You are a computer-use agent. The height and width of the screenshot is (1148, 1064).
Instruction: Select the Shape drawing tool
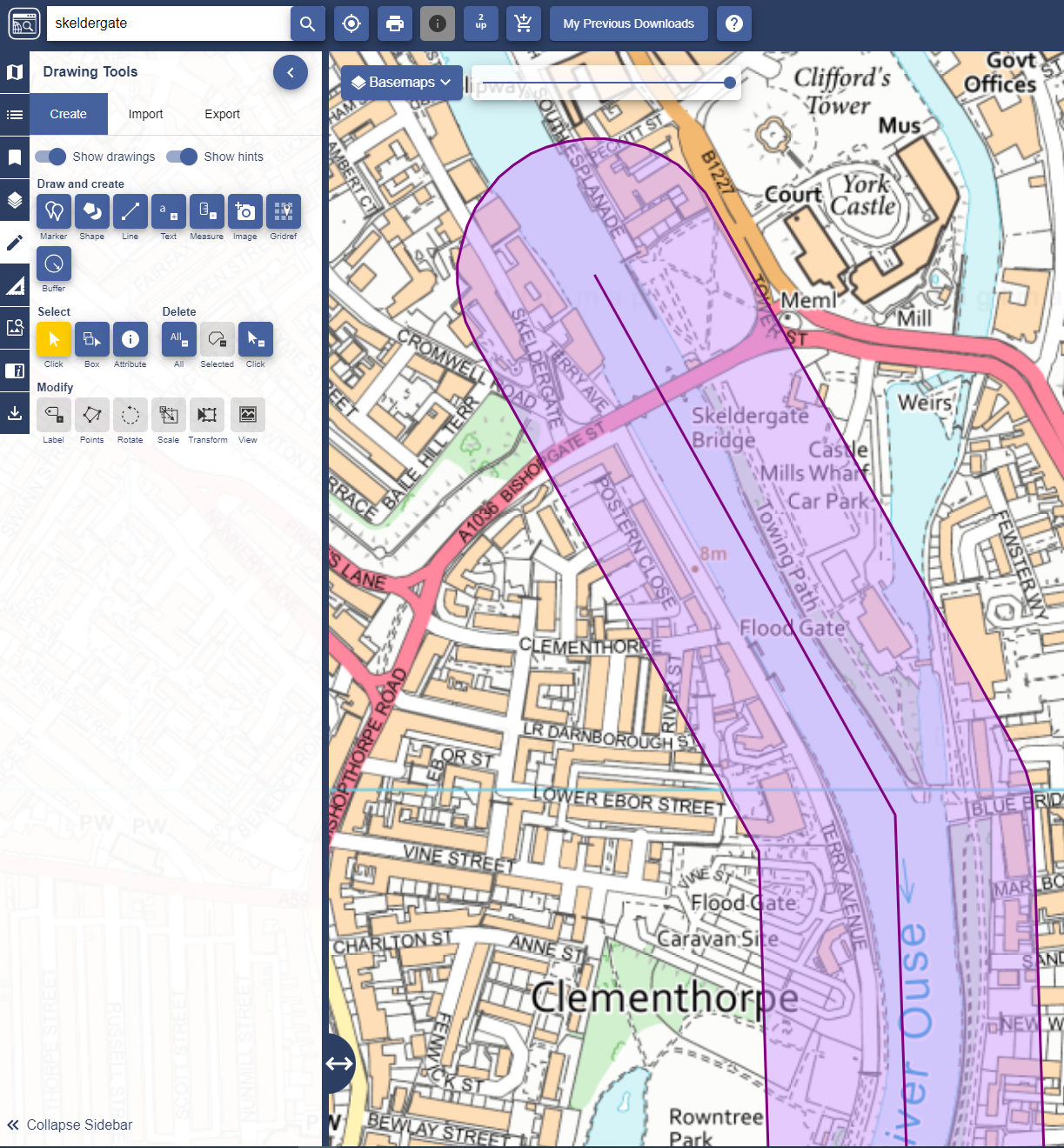pyautogui.click(x=92, y=211)
